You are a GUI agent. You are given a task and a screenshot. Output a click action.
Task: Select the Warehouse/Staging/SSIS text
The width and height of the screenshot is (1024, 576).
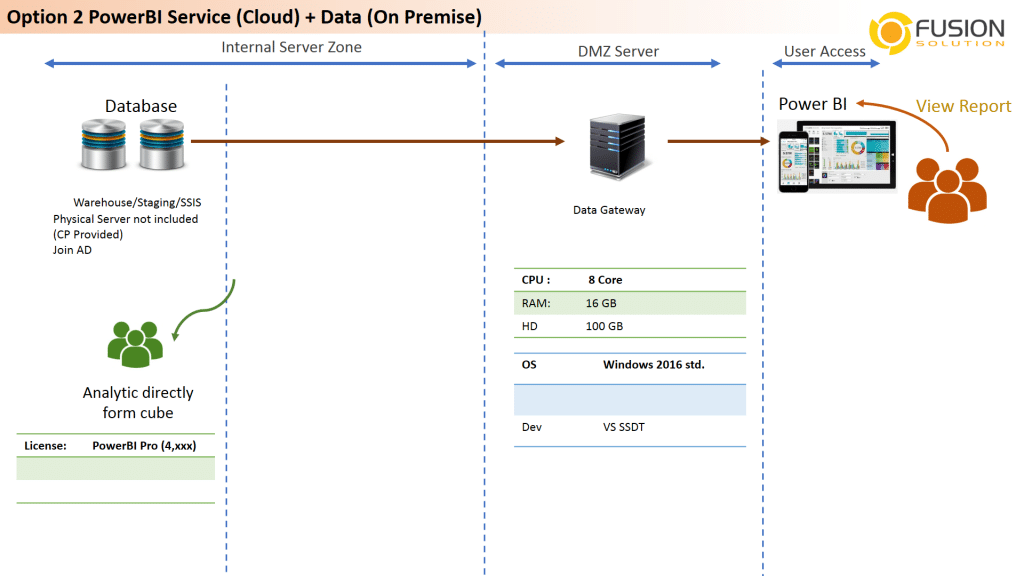coord(137,202)
